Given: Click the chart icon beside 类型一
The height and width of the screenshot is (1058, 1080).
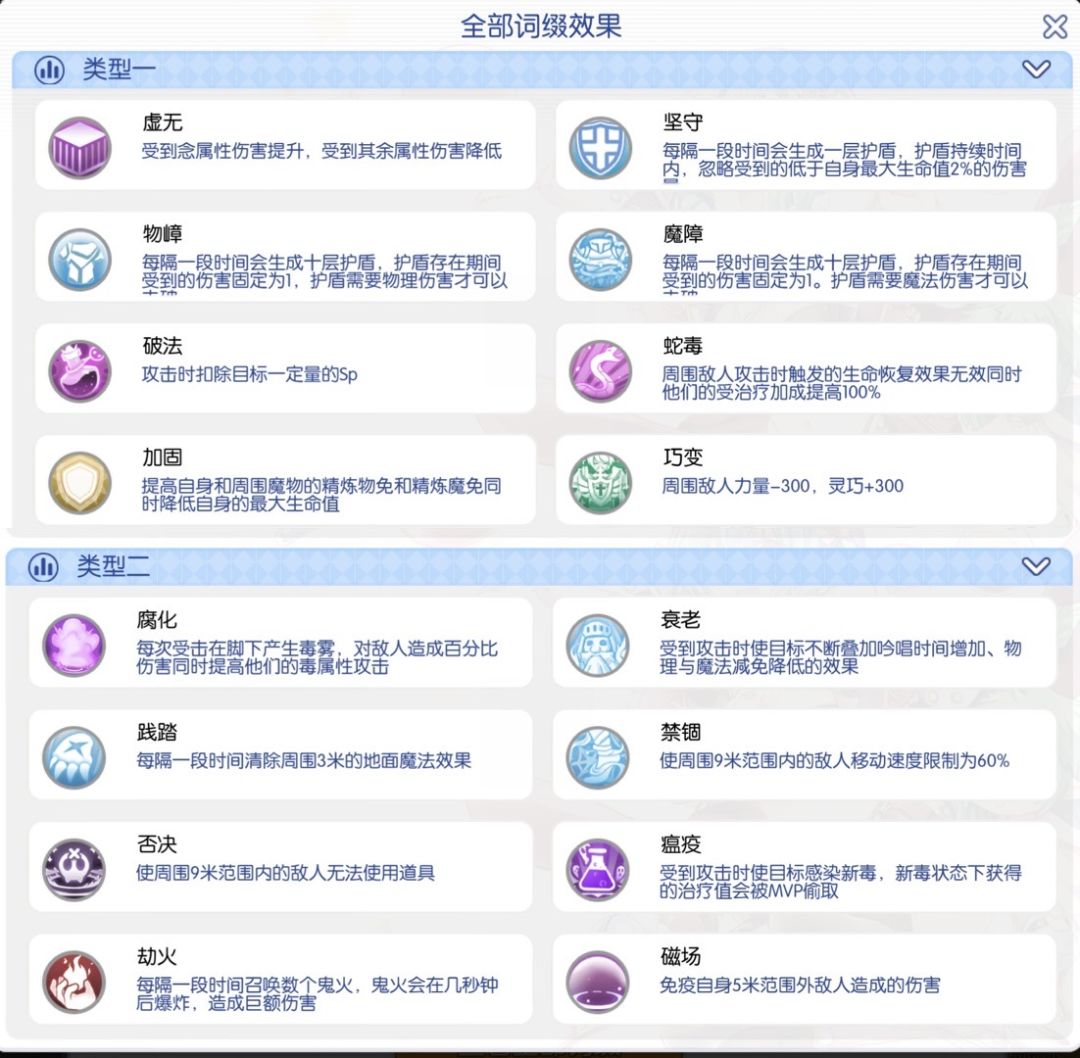Looking at the screenshot, I should click(x=50, y=70).
